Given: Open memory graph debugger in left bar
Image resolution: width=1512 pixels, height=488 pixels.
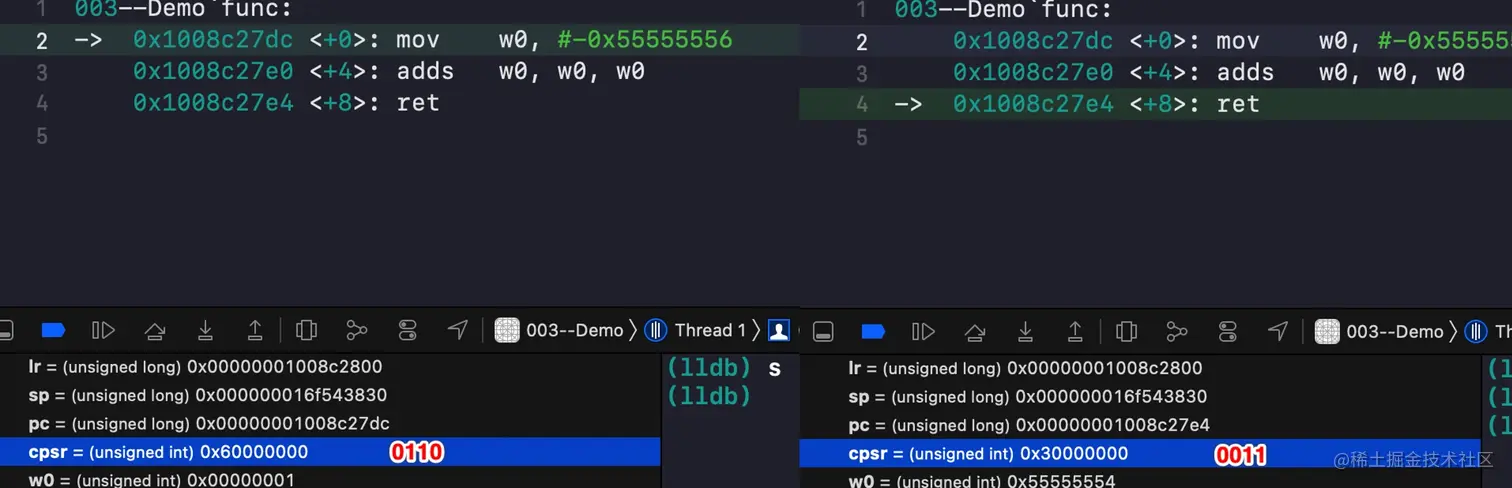Looking at the screenshot, I should pyautogui.click(x=357, y=330).
